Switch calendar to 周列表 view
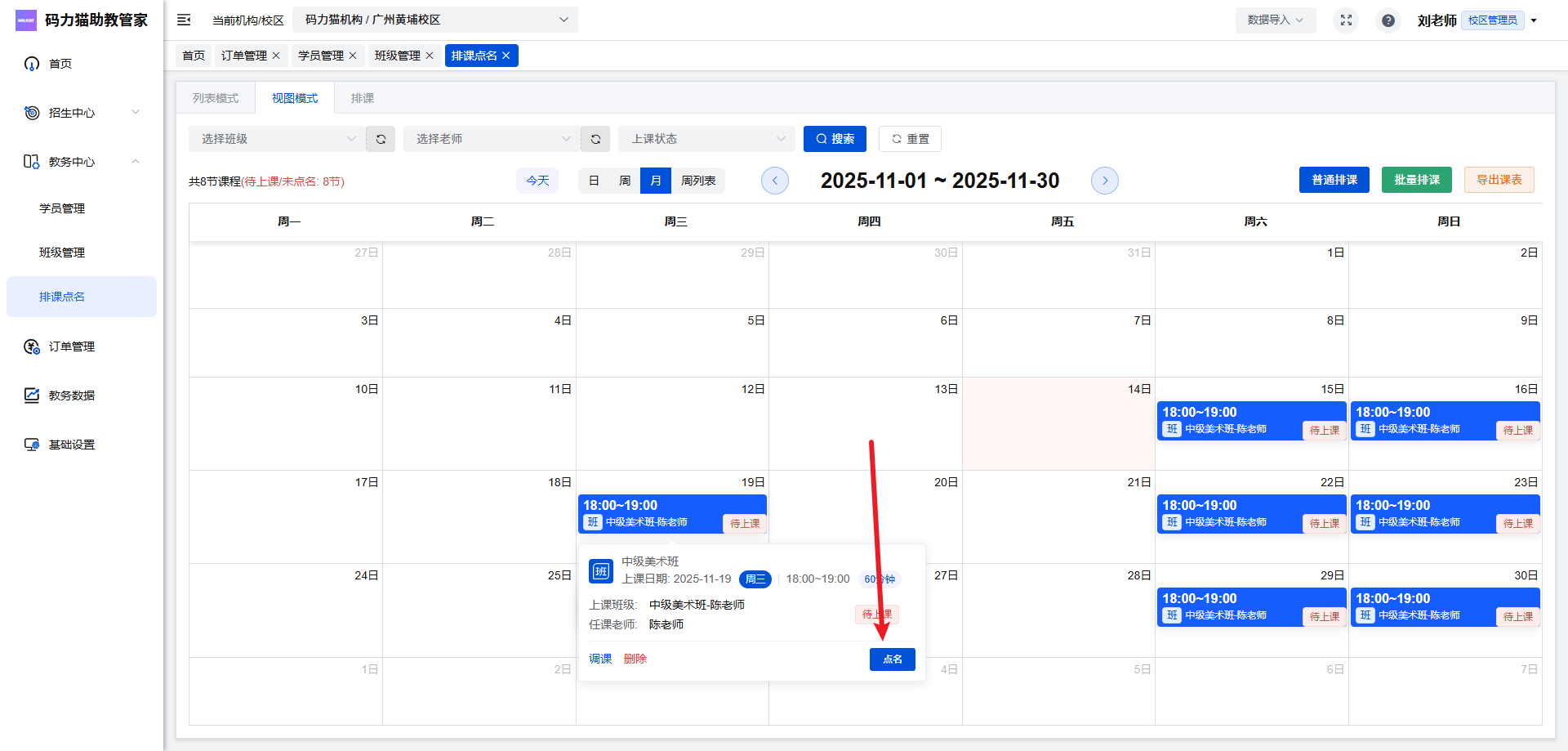Viewport: 1568px width, 751px height. 698,181
